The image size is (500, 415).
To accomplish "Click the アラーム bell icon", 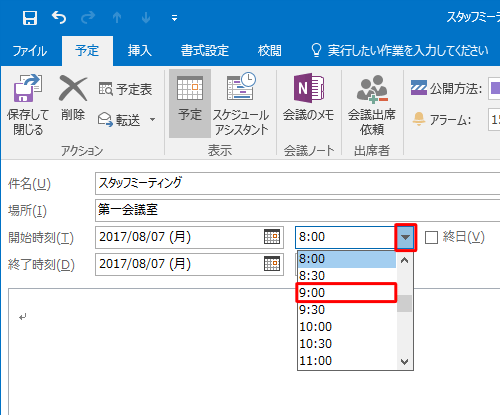I will click(419, 119).
